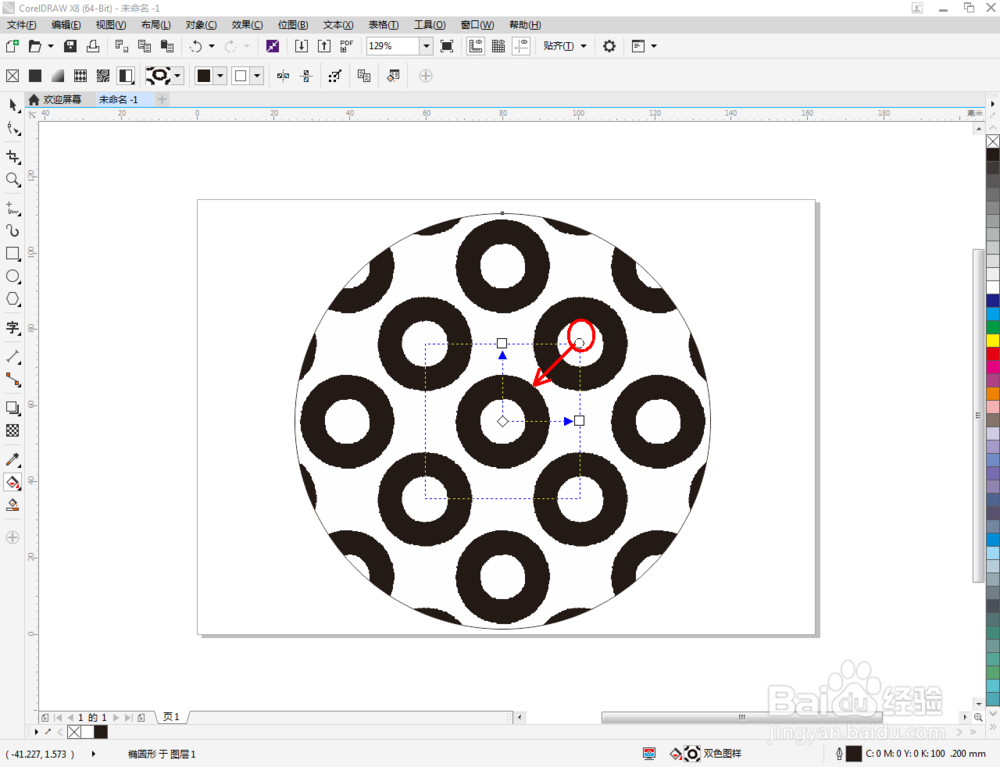
Task: Mirror tiles vertically button
Action: [x=306, y=76]
